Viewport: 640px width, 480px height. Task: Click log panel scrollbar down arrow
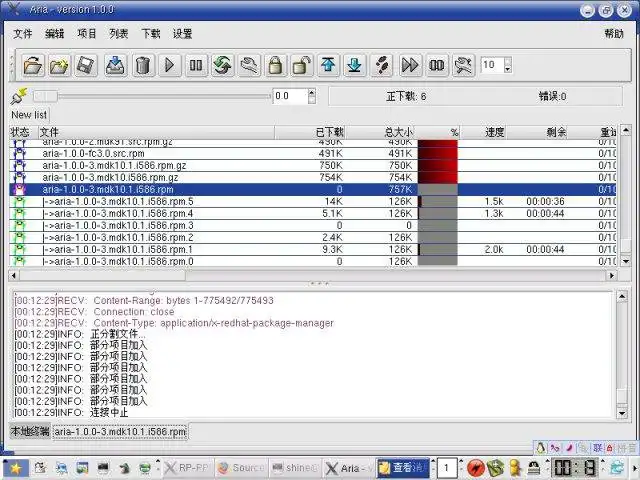(x=622, y=413)
